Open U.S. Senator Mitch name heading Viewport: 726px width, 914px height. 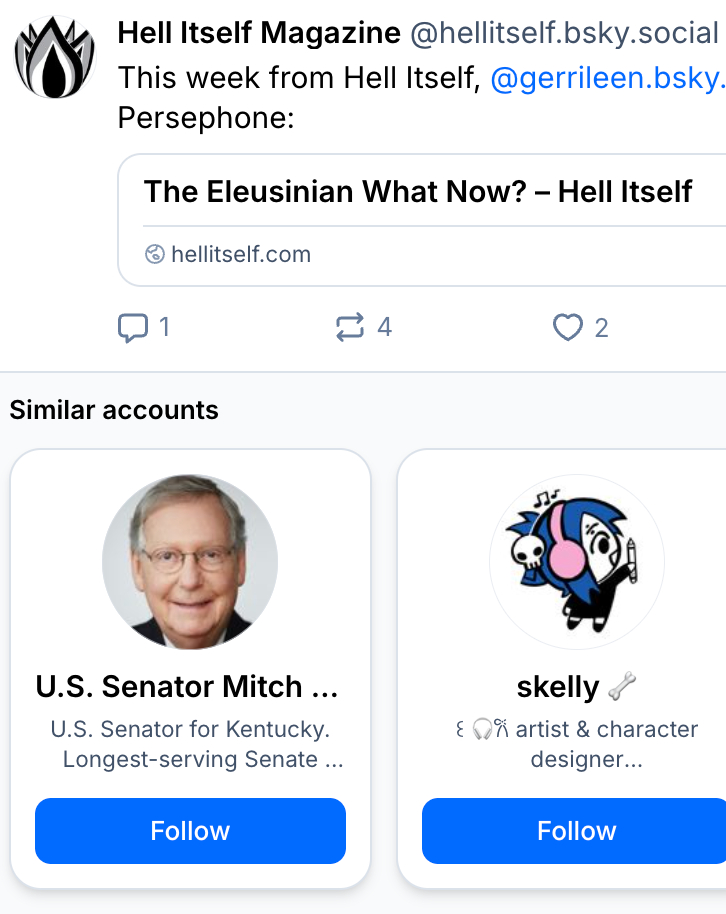click(x=187, y=687)
